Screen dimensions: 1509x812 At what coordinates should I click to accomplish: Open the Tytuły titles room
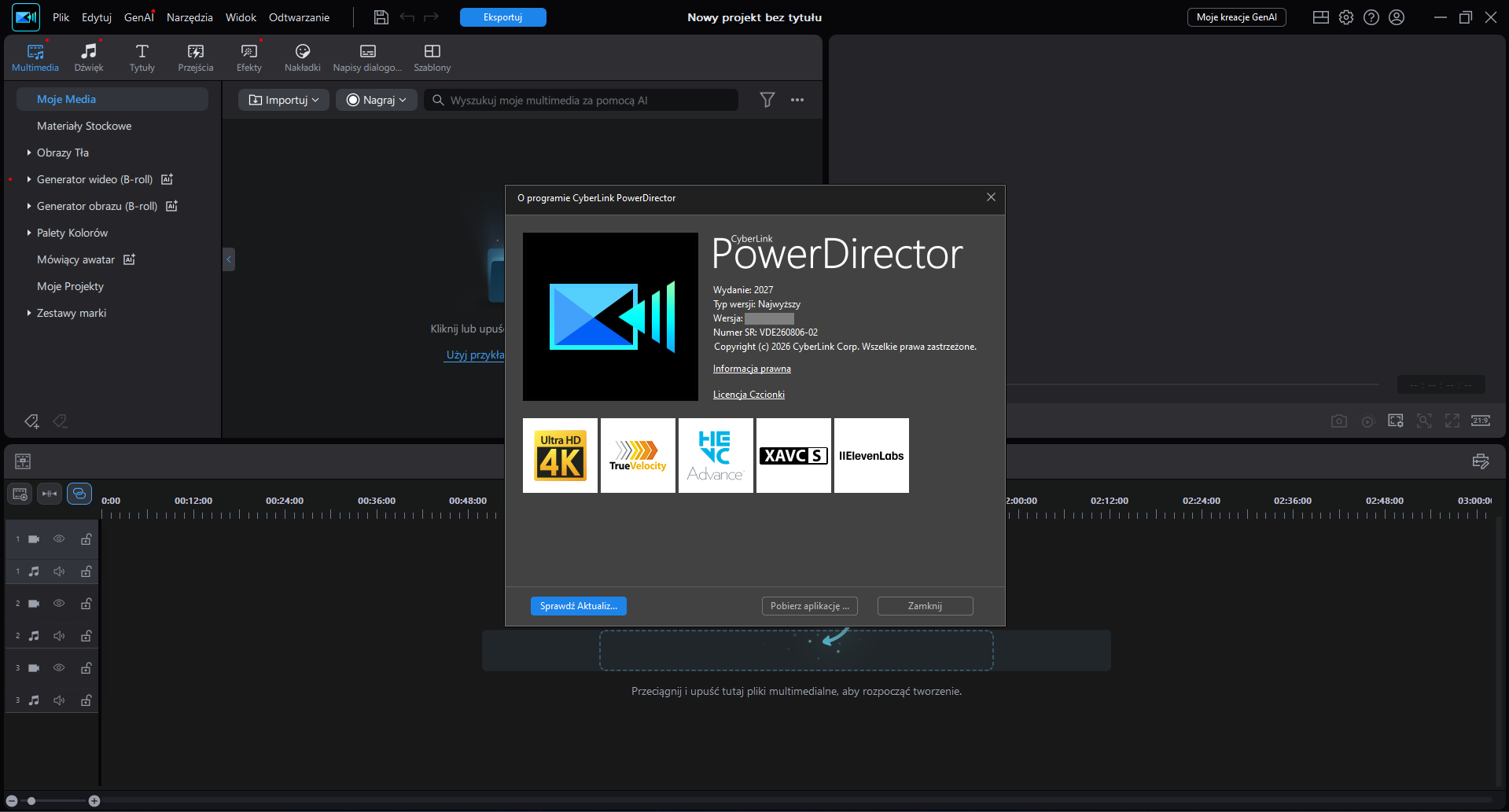click(x=142, y=57)
